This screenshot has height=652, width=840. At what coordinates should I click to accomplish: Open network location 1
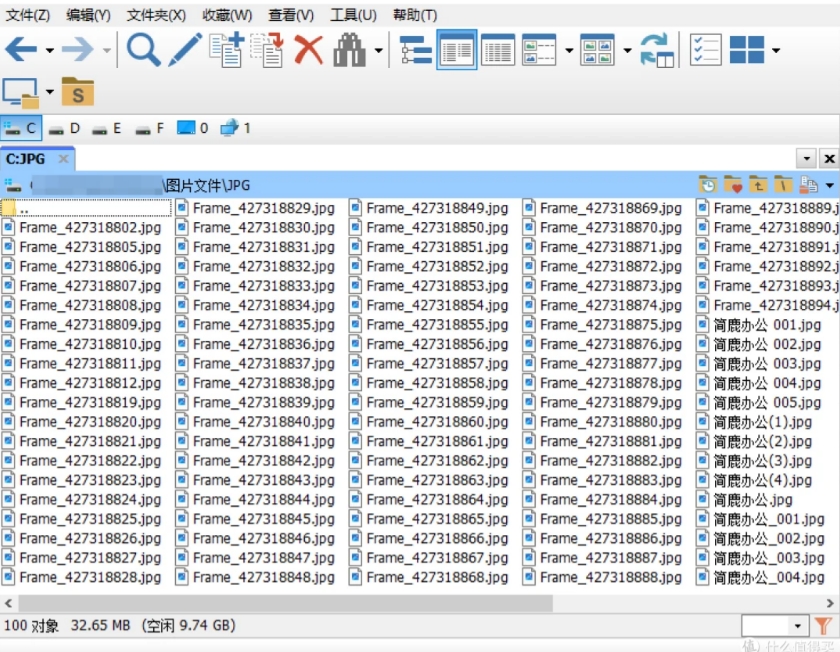(235, 128)
